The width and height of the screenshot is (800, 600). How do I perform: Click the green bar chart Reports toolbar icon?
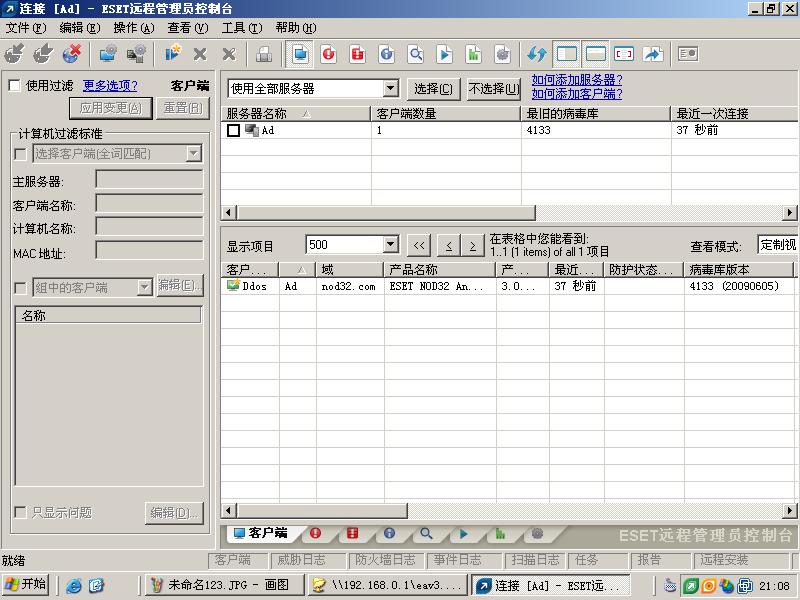point(473,54)
